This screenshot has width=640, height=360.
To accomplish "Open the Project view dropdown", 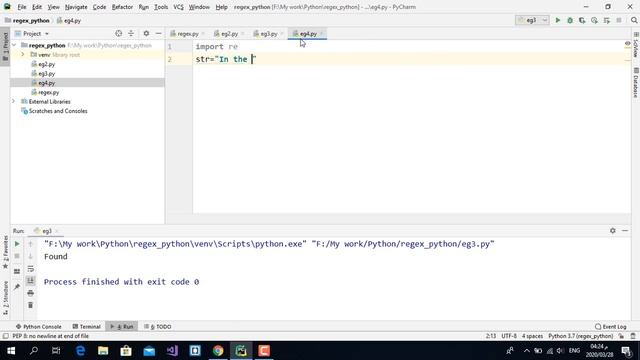I will click(x=32, y=33).
